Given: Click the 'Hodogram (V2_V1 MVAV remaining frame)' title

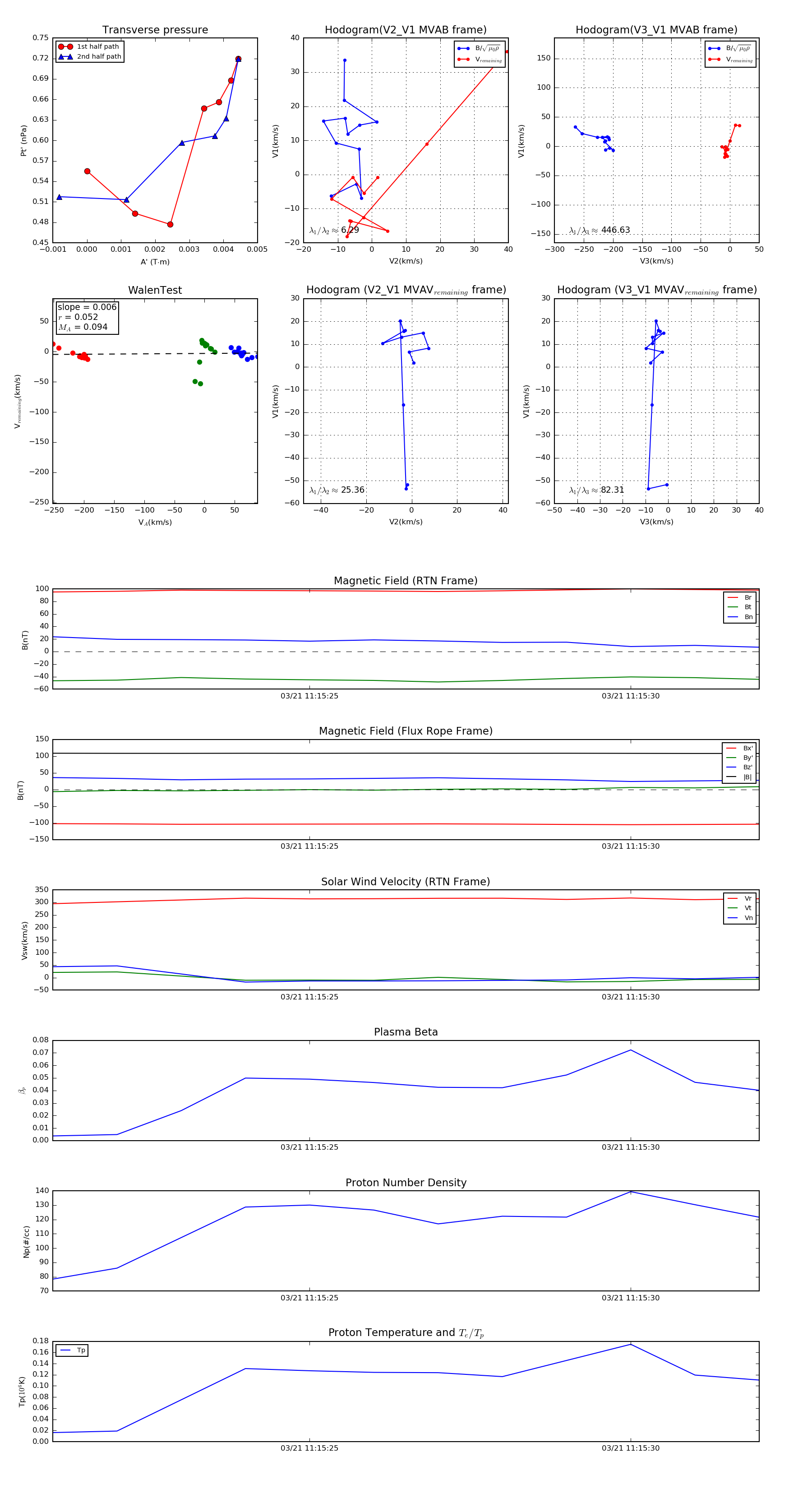Looking at the screenshot, I should 406,290.
